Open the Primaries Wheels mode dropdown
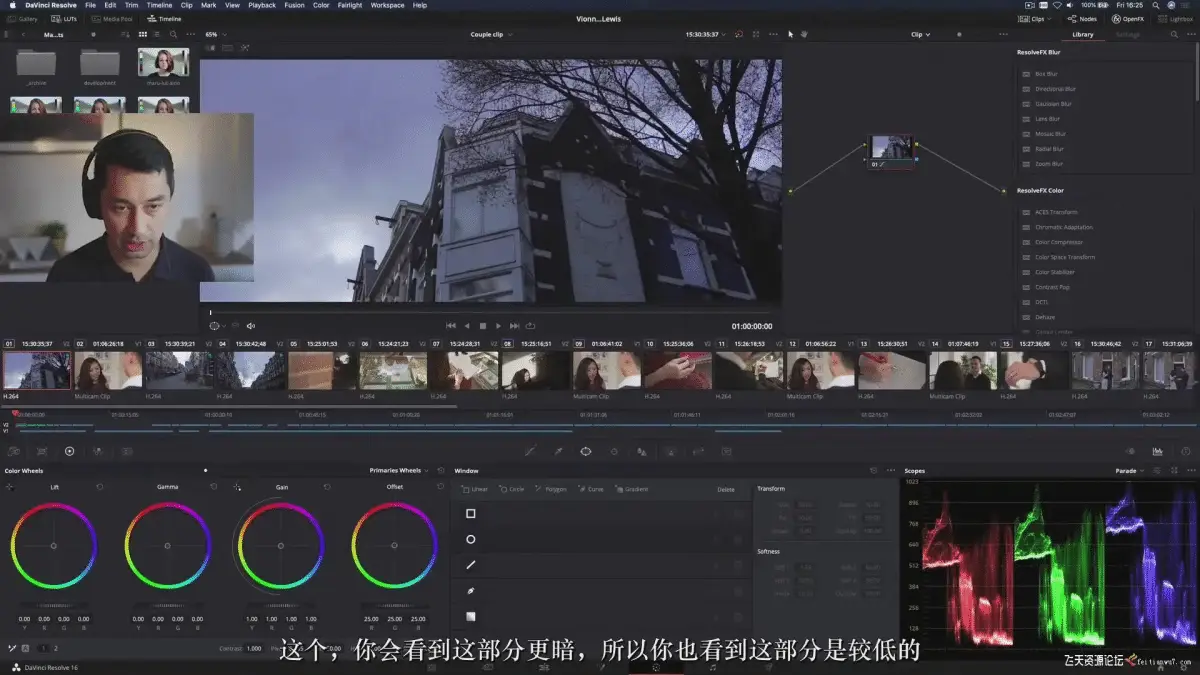Image resolution: width=1200 pixels, height=675 pixels. [400, 470]
